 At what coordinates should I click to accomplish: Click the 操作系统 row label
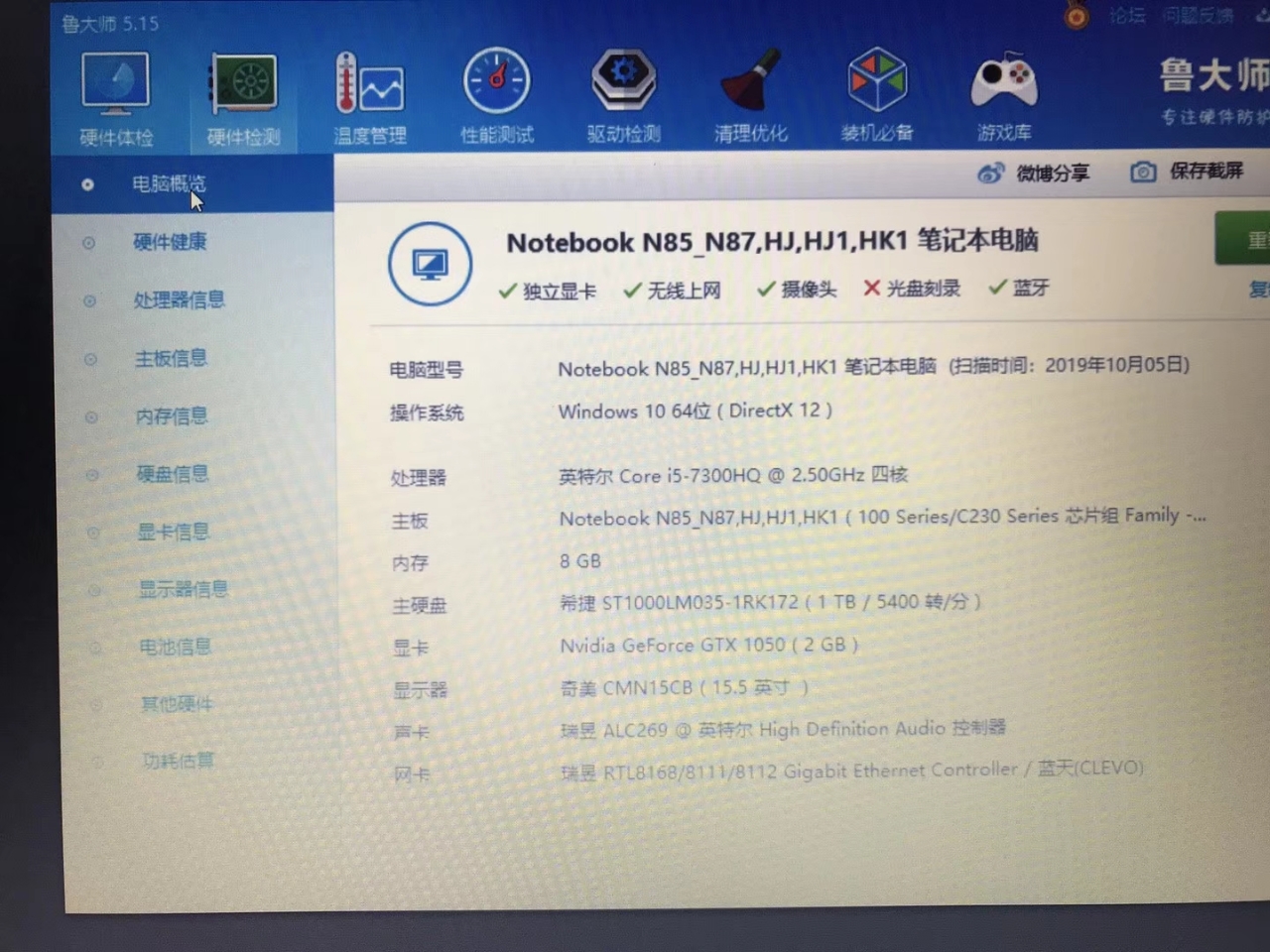click(427, 413)
